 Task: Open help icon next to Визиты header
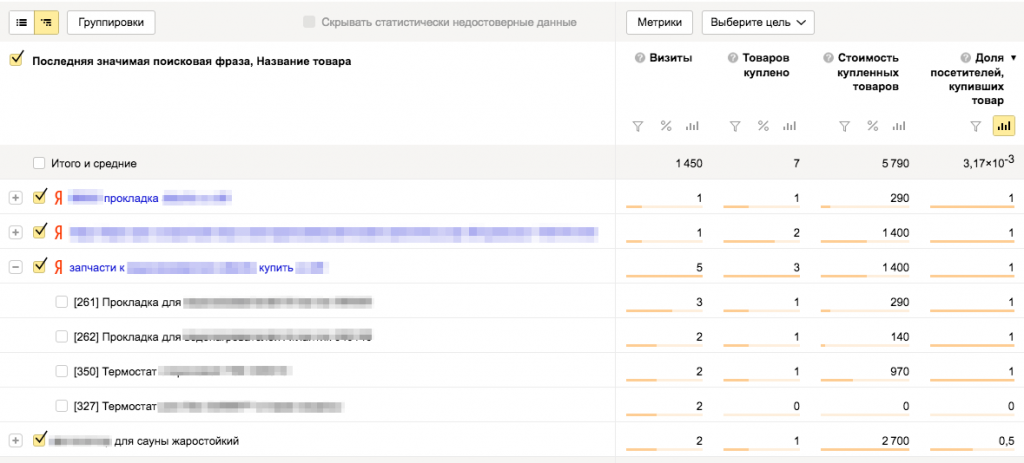pyautogui.click(x=639, y=59)
